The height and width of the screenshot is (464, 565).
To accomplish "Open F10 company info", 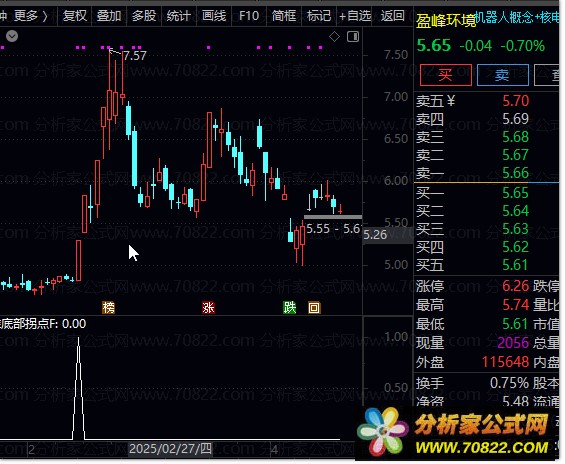I will [249, 16].
